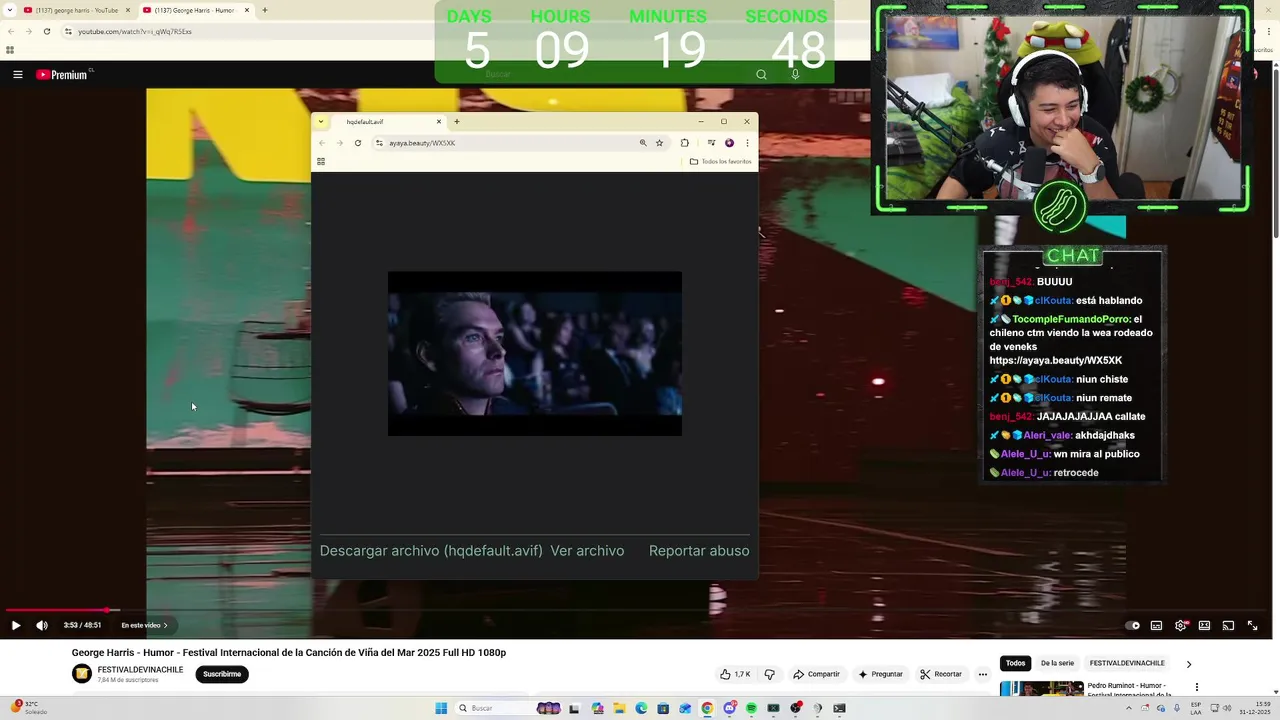Image resolution: width=1280 pixels, height=720 pixels.
Task: Click the 'Ver archivo' link
Action: coord(587,550)
